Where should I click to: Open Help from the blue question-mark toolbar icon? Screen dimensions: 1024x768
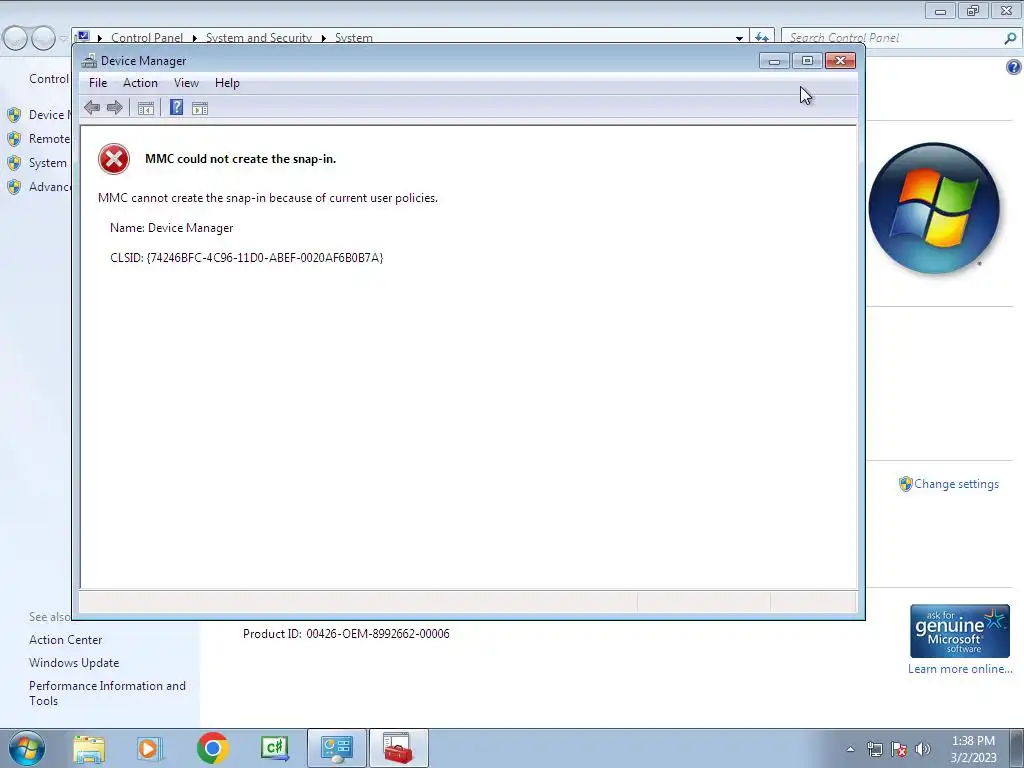pyautogui.click(x=176, y=108)
